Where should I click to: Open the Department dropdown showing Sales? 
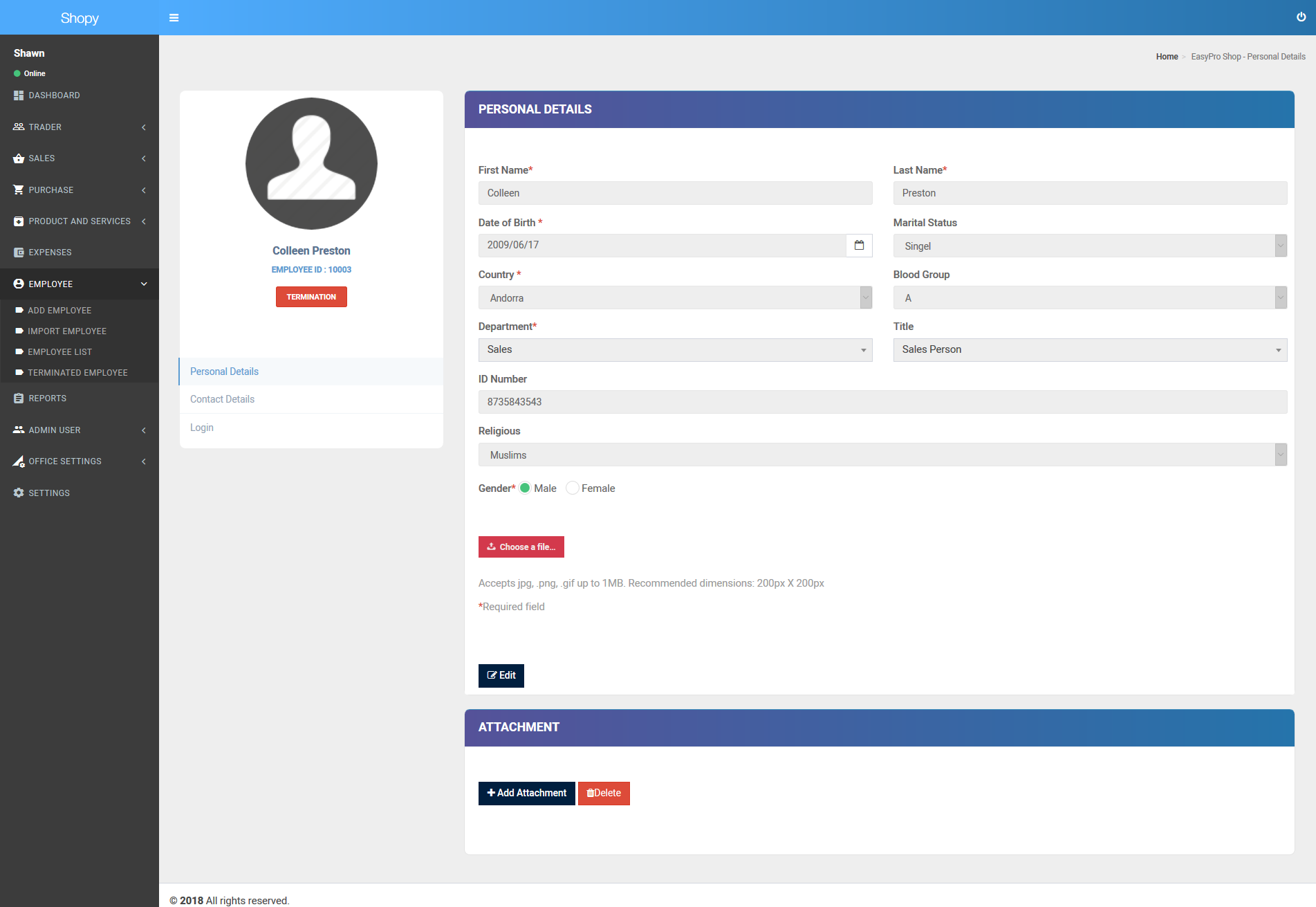[x=674, y=350]
